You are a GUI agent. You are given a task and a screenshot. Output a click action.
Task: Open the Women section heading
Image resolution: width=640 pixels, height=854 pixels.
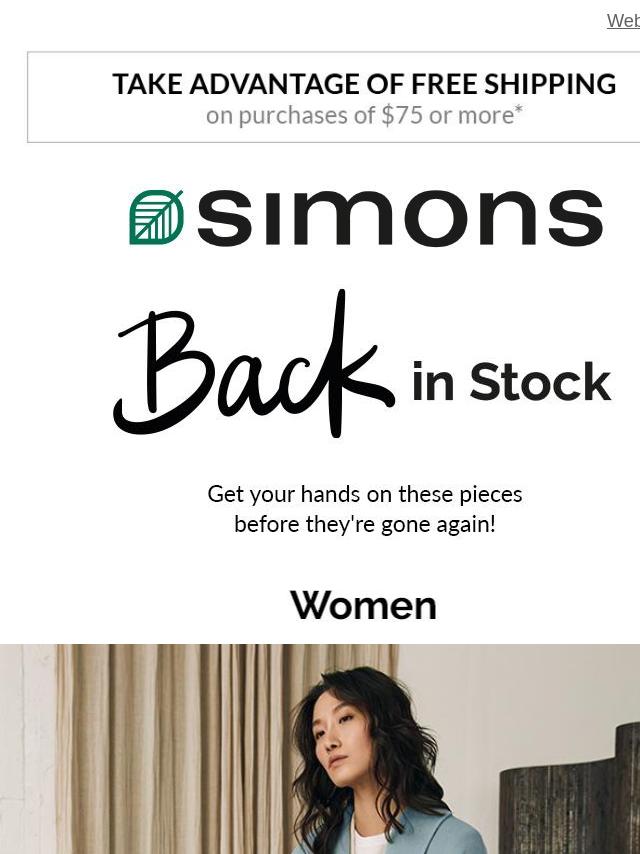[364, 605]
